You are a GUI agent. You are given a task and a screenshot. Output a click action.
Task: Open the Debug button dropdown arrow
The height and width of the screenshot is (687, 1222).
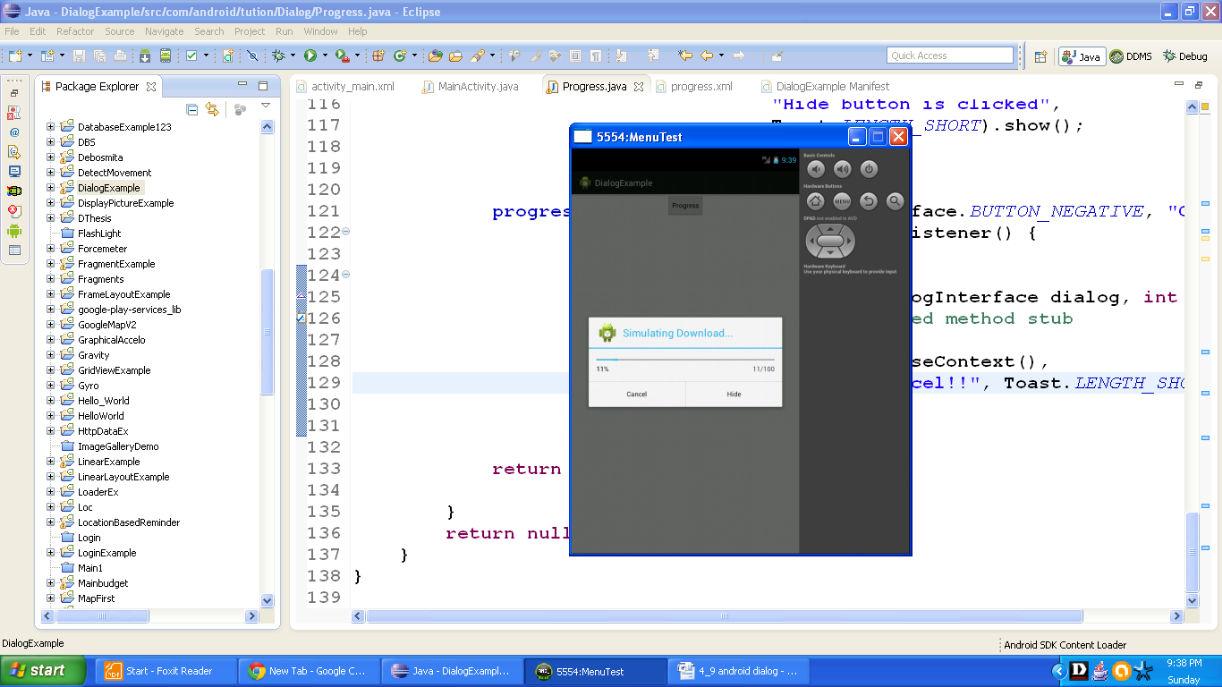292,57
